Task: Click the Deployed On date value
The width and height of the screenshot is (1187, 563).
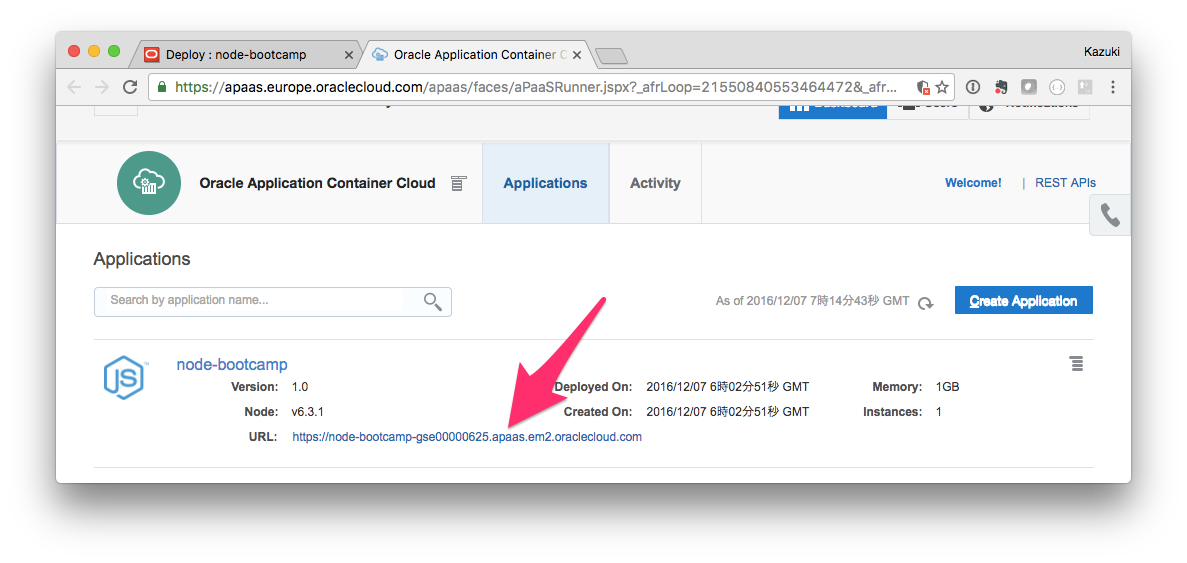Action: pyautogui.click(x=727, y=387)
